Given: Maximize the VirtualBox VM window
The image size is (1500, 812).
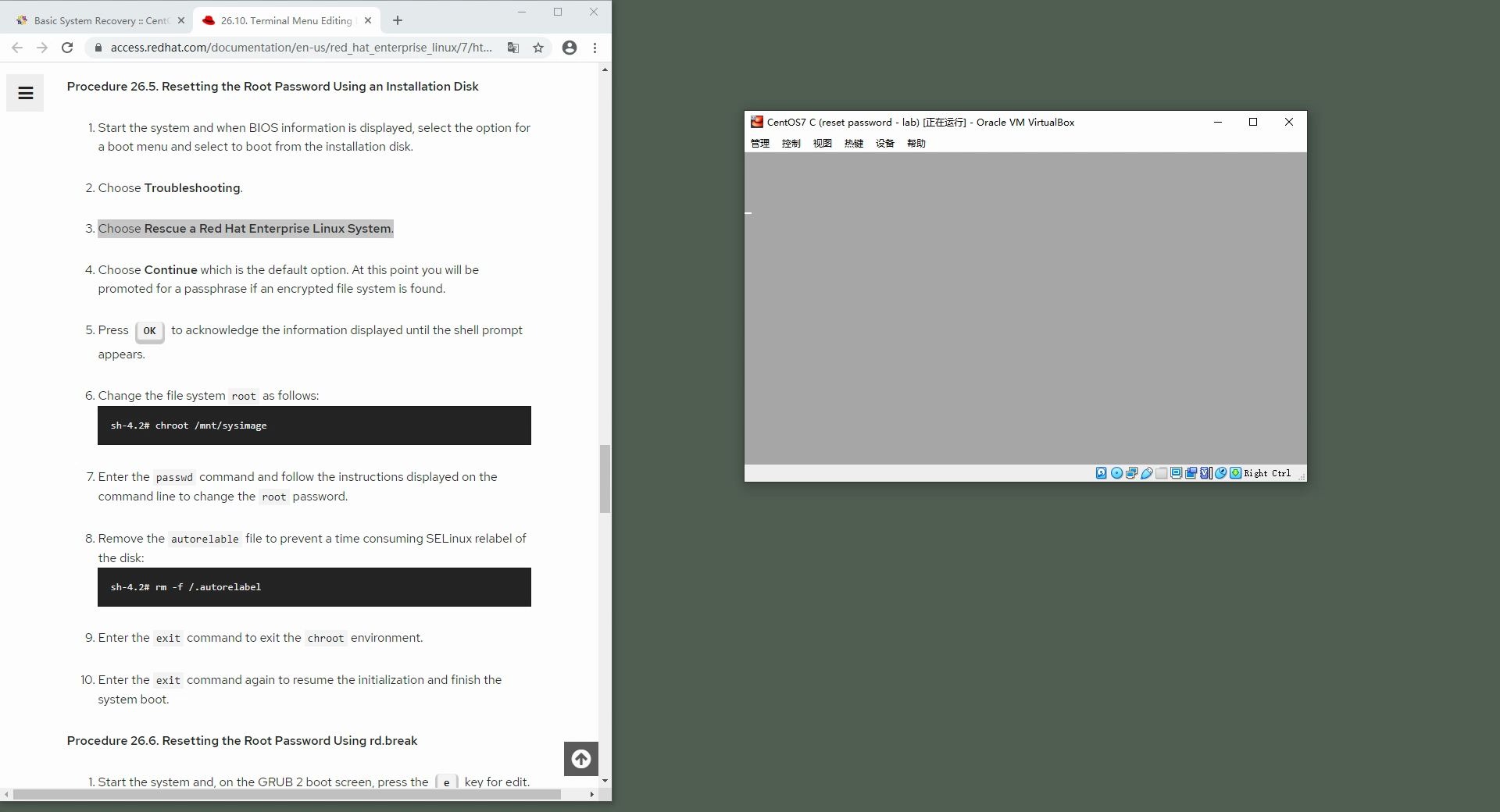Looking at the screenshot, I should point(1253,122).
